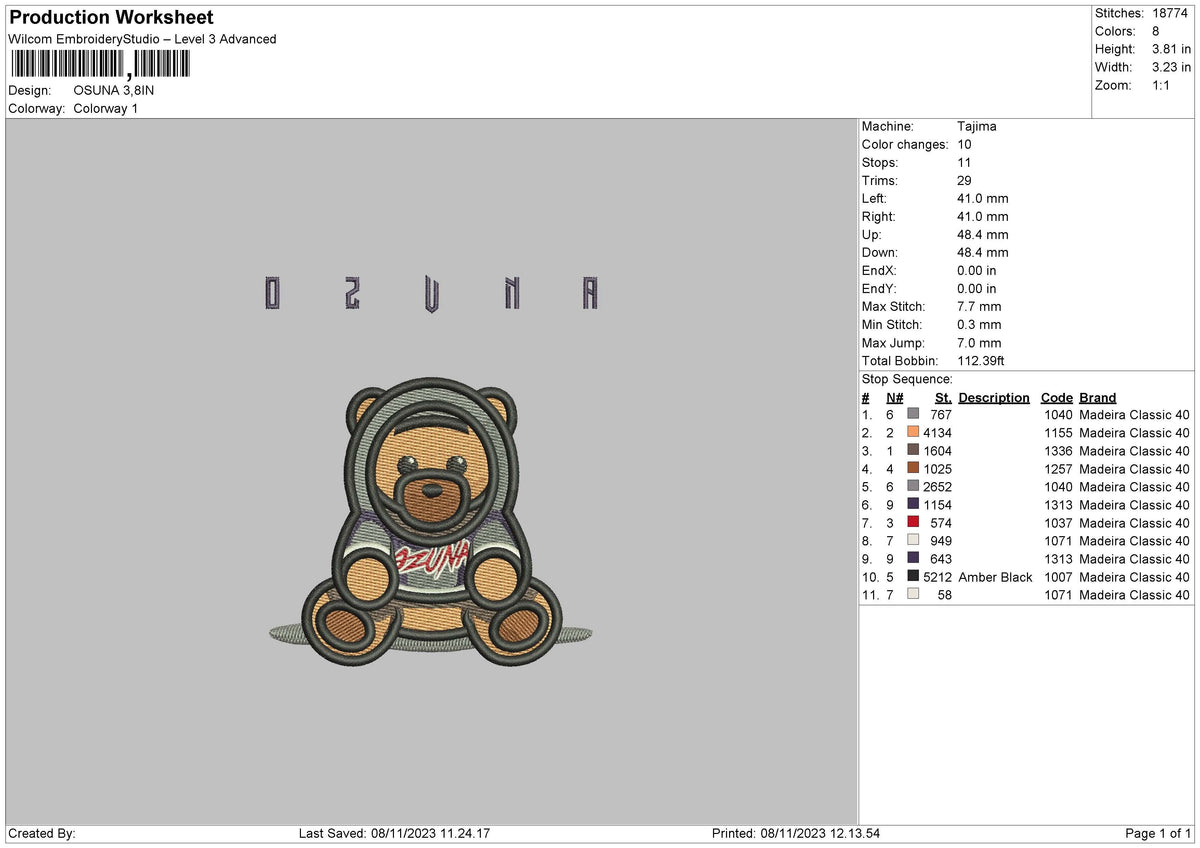The width and height of the screenshot is (1200, 848).
Task: Click thread code '1336' in stop 3
Action: pyautogui.click(x=1056, y=450)
